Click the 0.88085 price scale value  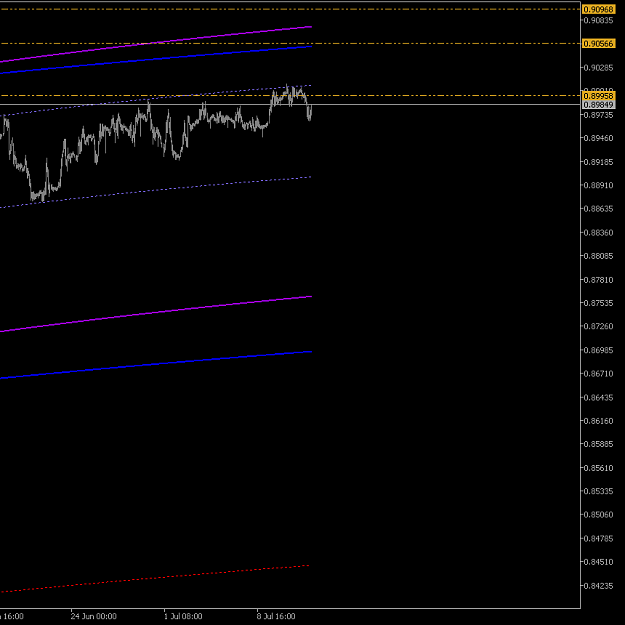point(598,256)
